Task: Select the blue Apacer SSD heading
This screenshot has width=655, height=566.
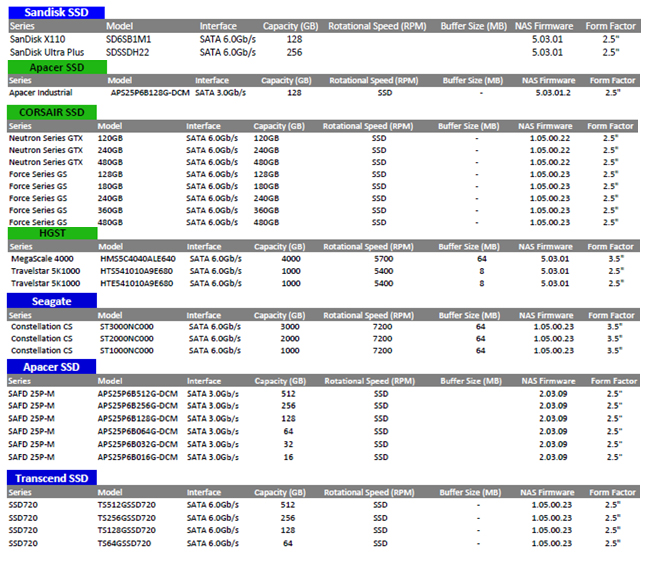Action: click(51, 367)
